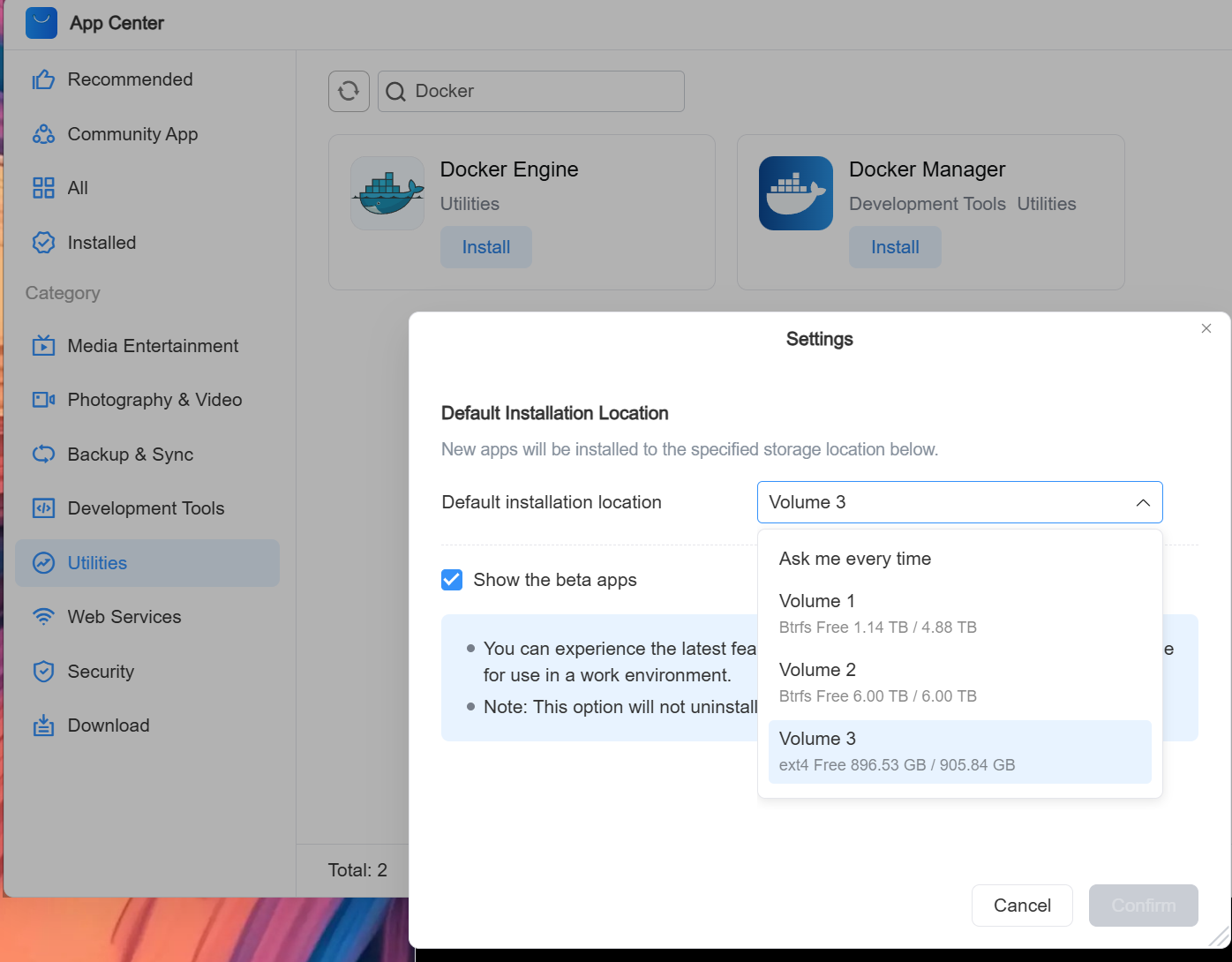The image size is (1232, 962).
Task: Click the App Center logo icon
Action: (41, 23)
